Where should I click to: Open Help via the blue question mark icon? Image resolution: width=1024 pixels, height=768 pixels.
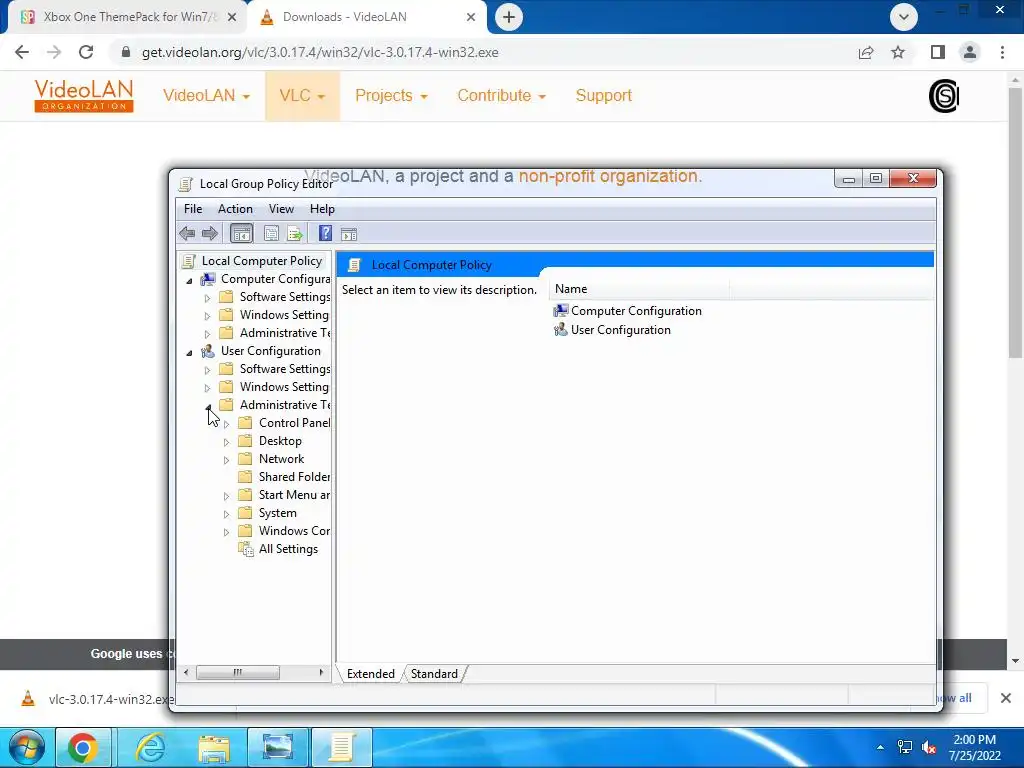[x=325, y=233]
